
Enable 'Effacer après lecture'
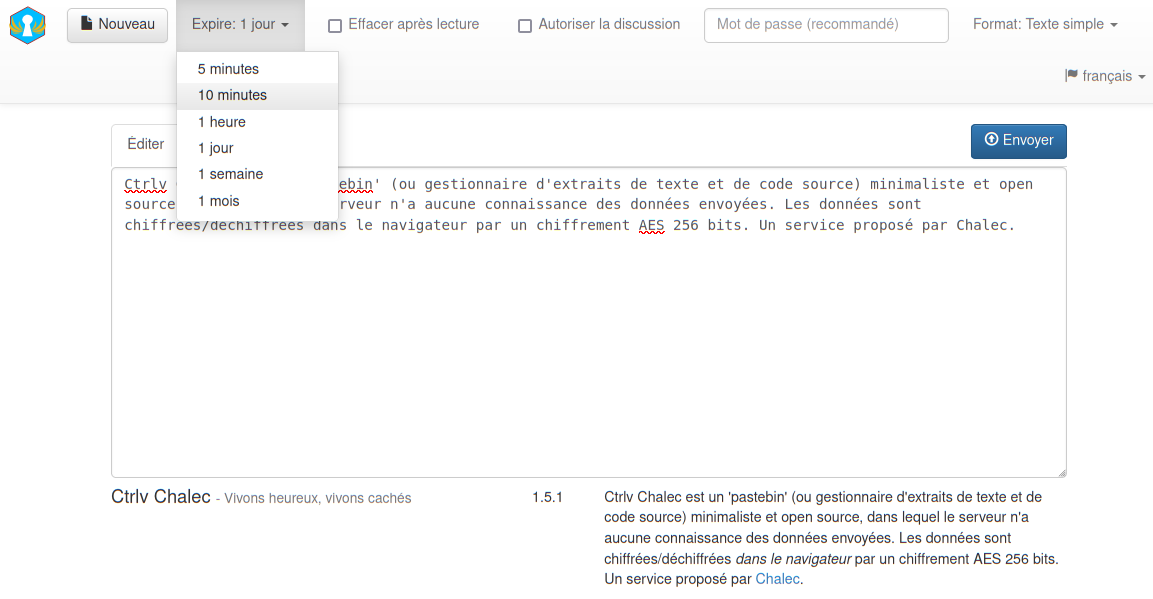tap(334, 25)
